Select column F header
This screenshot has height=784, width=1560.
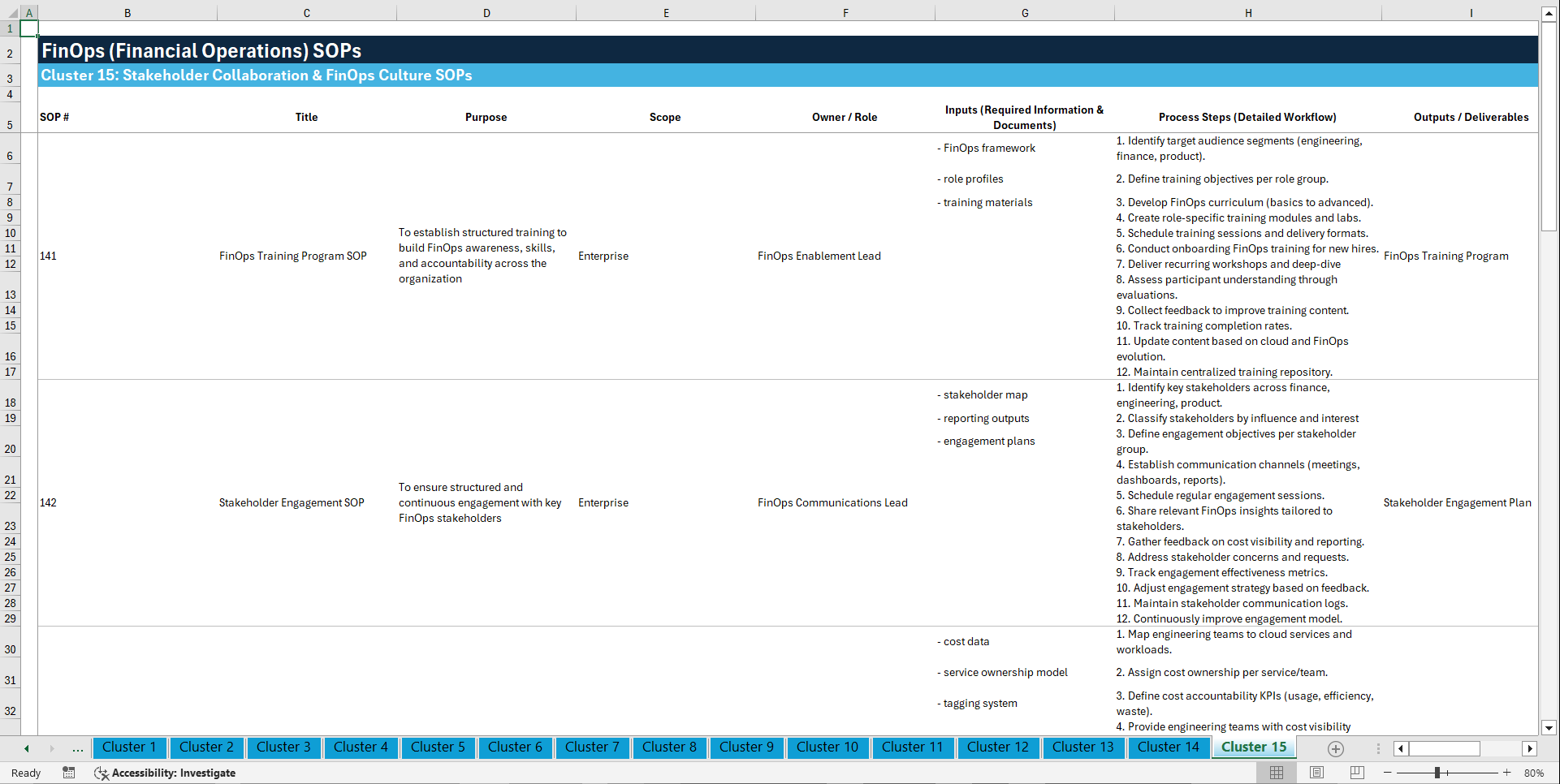click(x=845, y=13)
